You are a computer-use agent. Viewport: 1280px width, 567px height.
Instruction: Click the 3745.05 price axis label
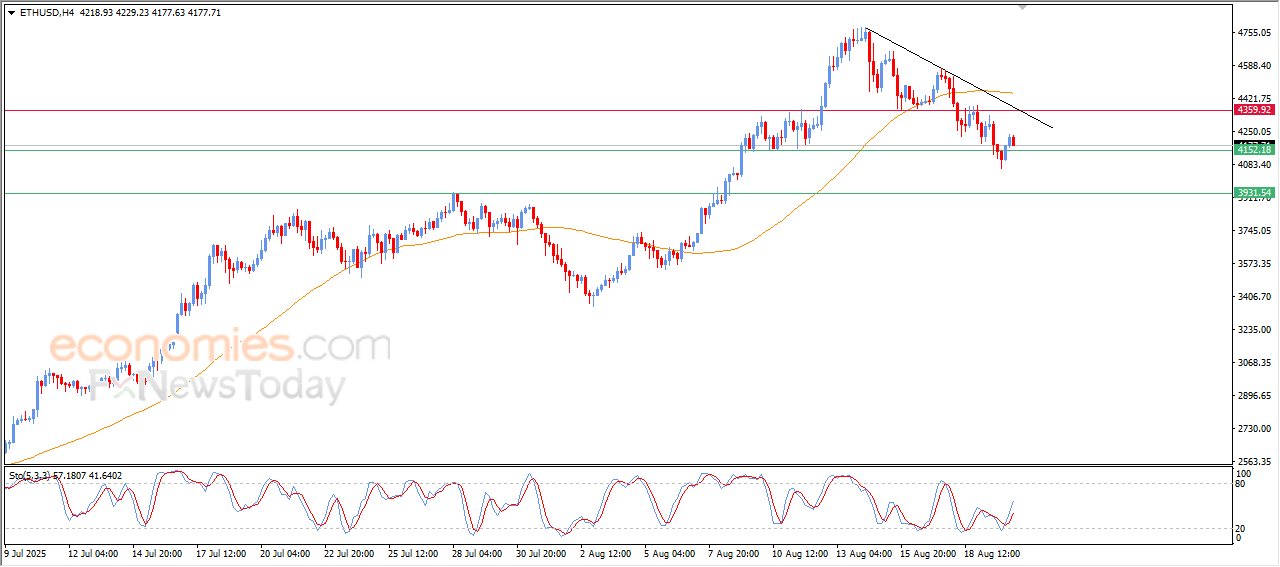(1256, 231)
